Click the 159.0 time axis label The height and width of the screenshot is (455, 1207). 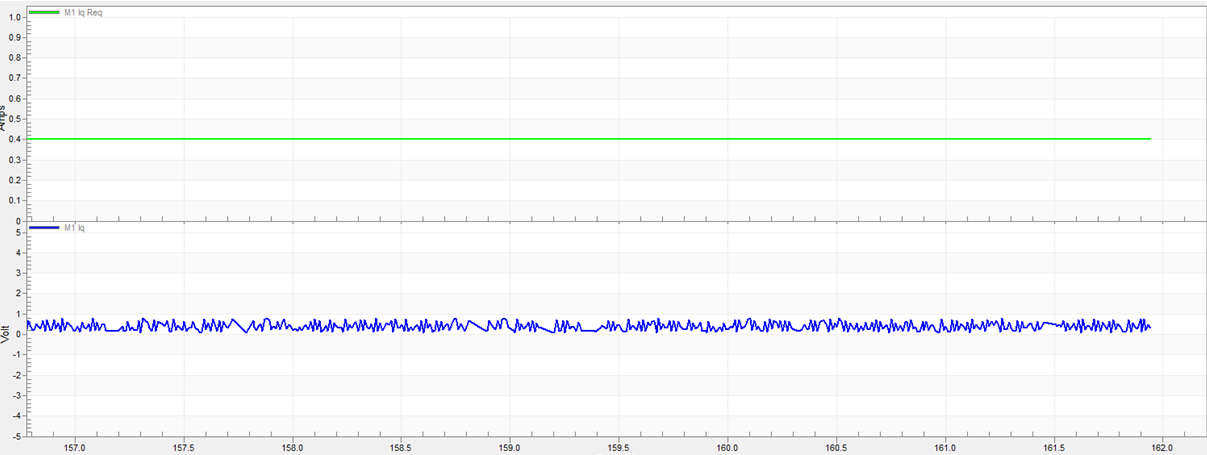pyautogui.click(x=509, y=448)
